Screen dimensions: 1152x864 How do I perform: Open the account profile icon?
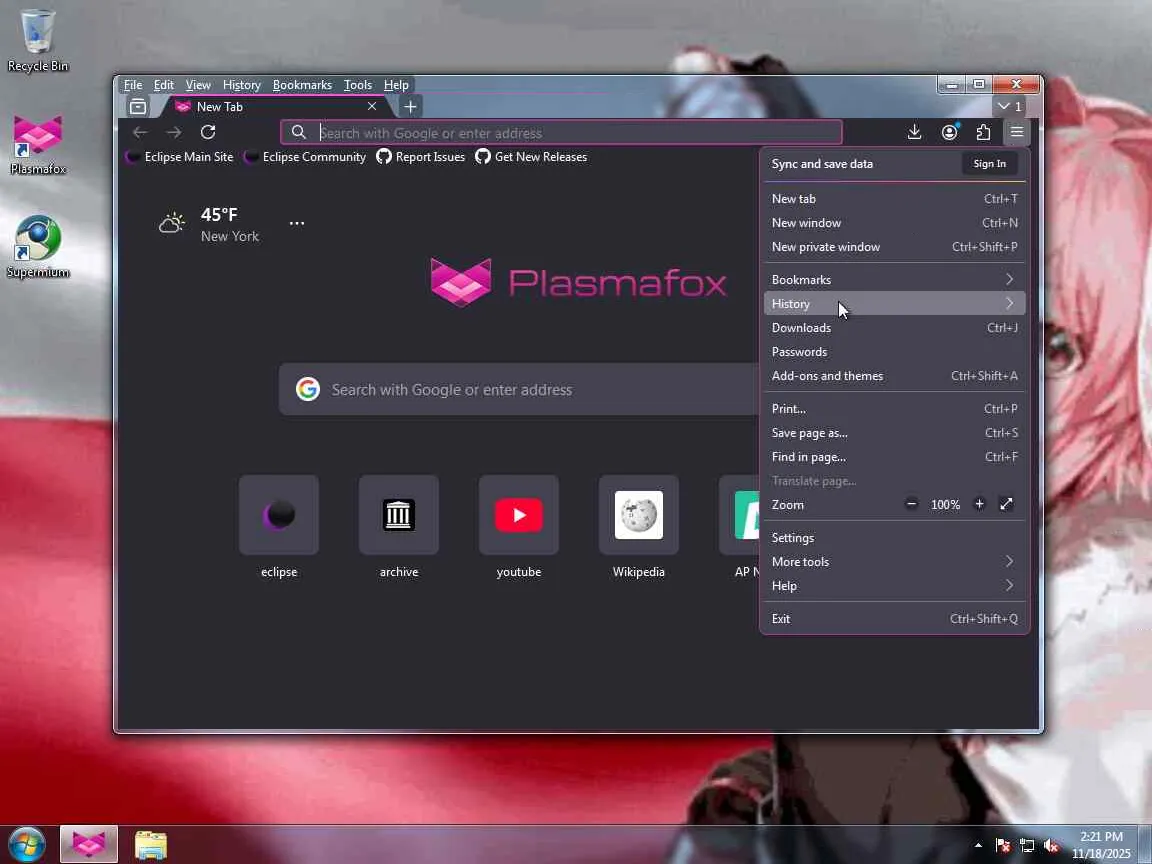949,132
